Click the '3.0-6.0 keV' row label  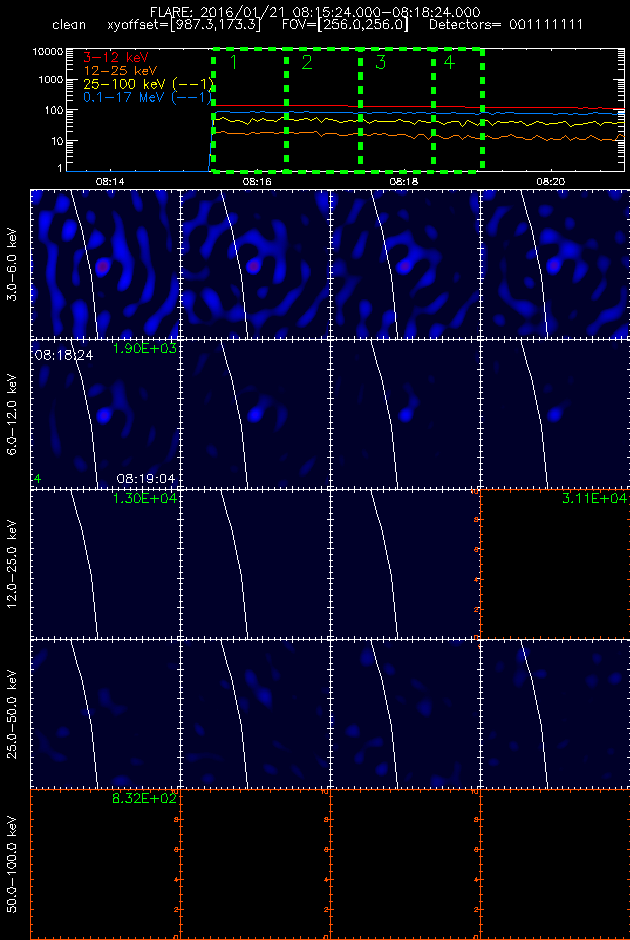click(x=13, y=264)
